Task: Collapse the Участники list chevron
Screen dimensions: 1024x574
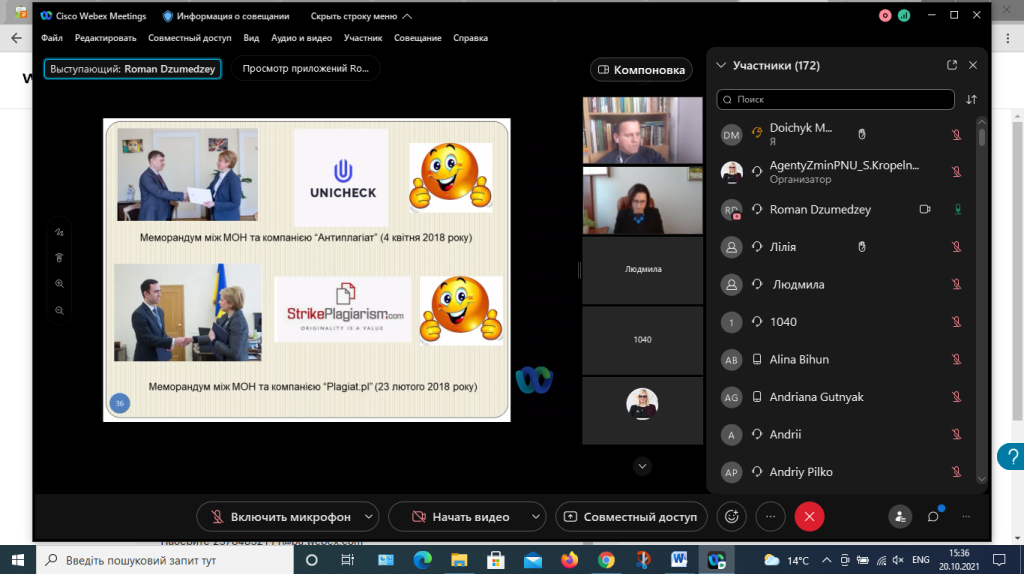Action: coord(720,66)
